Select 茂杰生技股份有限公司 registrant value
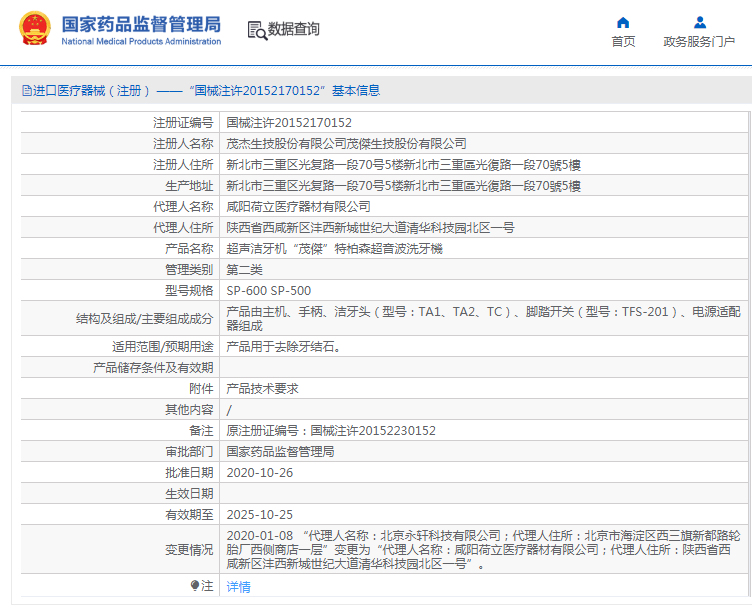The height and width of the screenshot is (612, 752). (346, 143)
